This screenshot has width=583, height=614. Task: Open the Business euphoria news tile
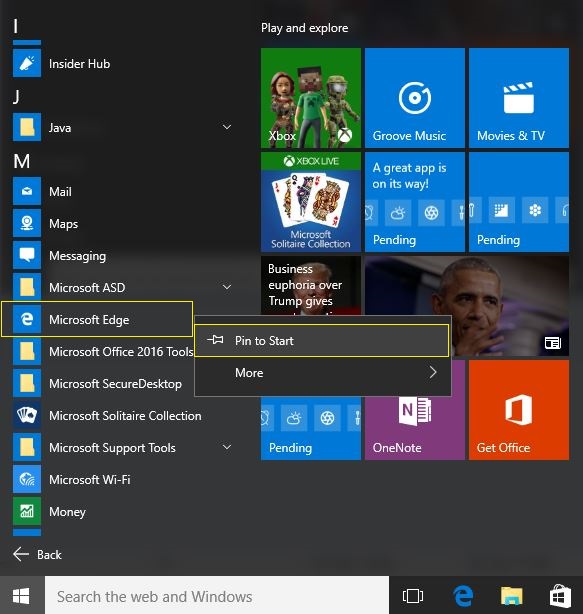pos(311,285)
